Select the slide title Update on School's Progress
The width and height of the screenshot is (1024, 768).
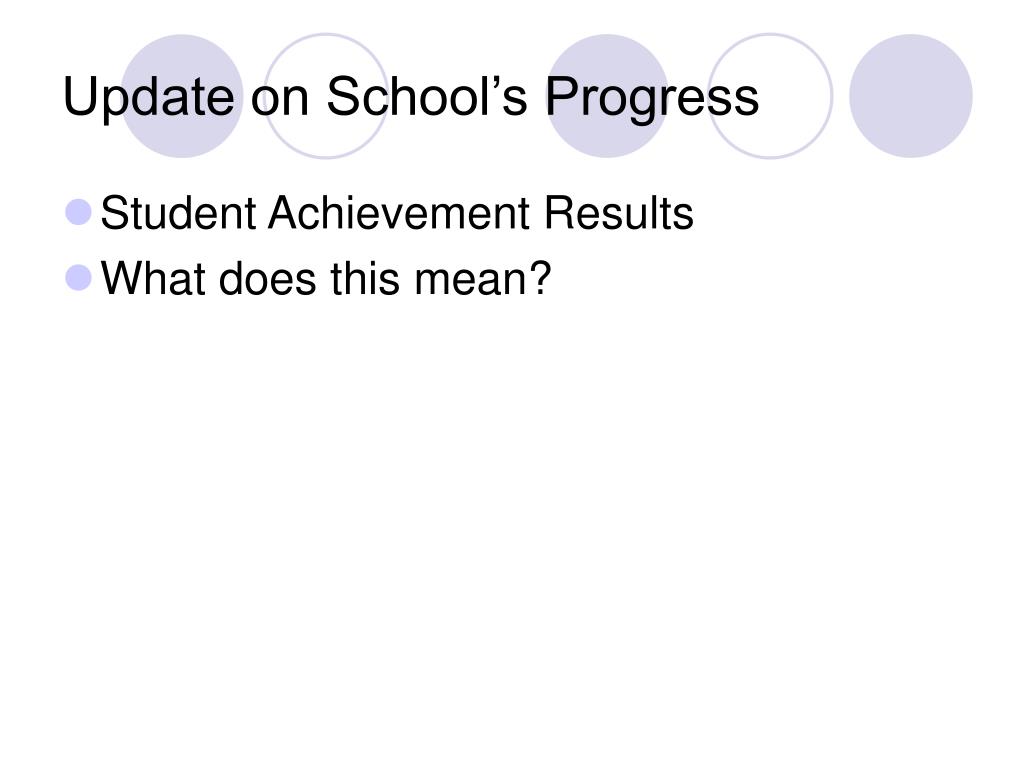[x=411, y=98]
